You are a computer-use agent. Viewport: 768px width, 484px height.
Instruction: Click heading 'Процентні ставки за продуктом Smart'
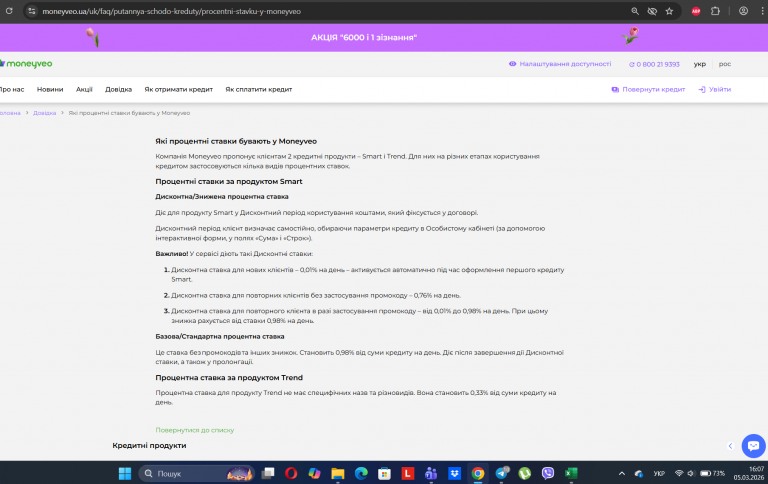(229, 181)
